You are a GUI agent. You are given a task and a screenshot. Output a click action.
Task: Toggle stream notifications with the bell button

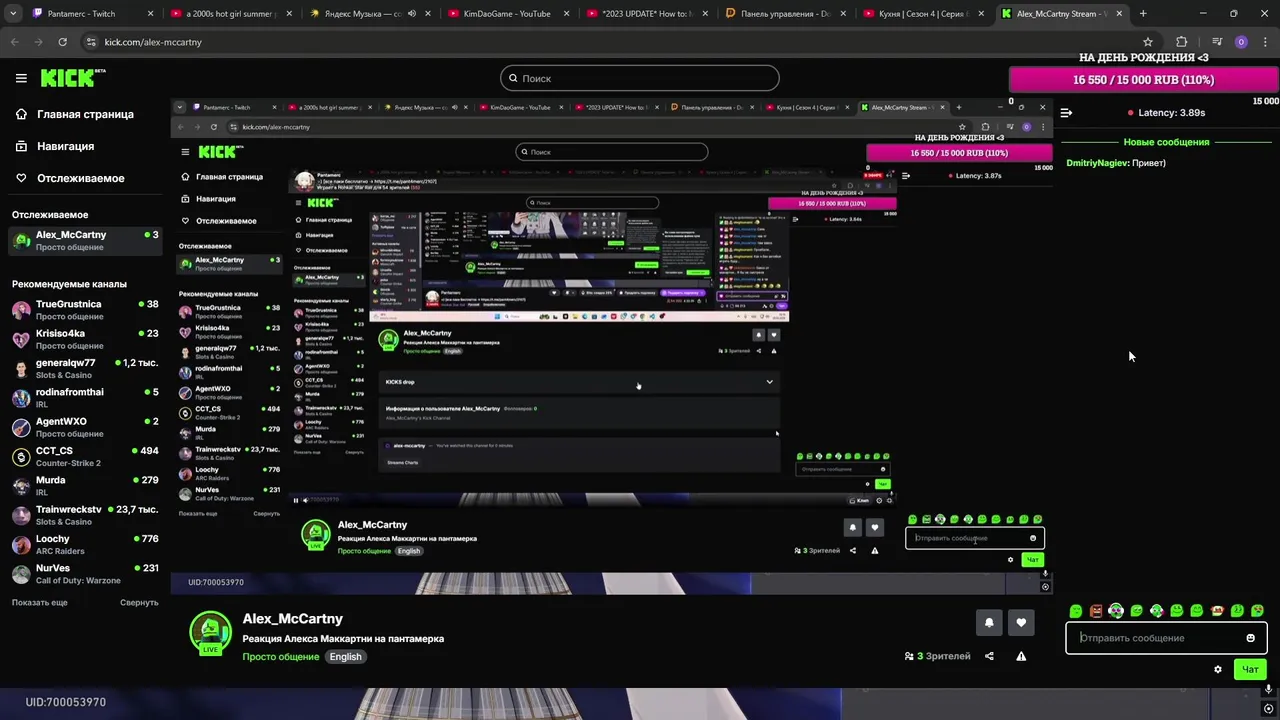tap(989, 622)
